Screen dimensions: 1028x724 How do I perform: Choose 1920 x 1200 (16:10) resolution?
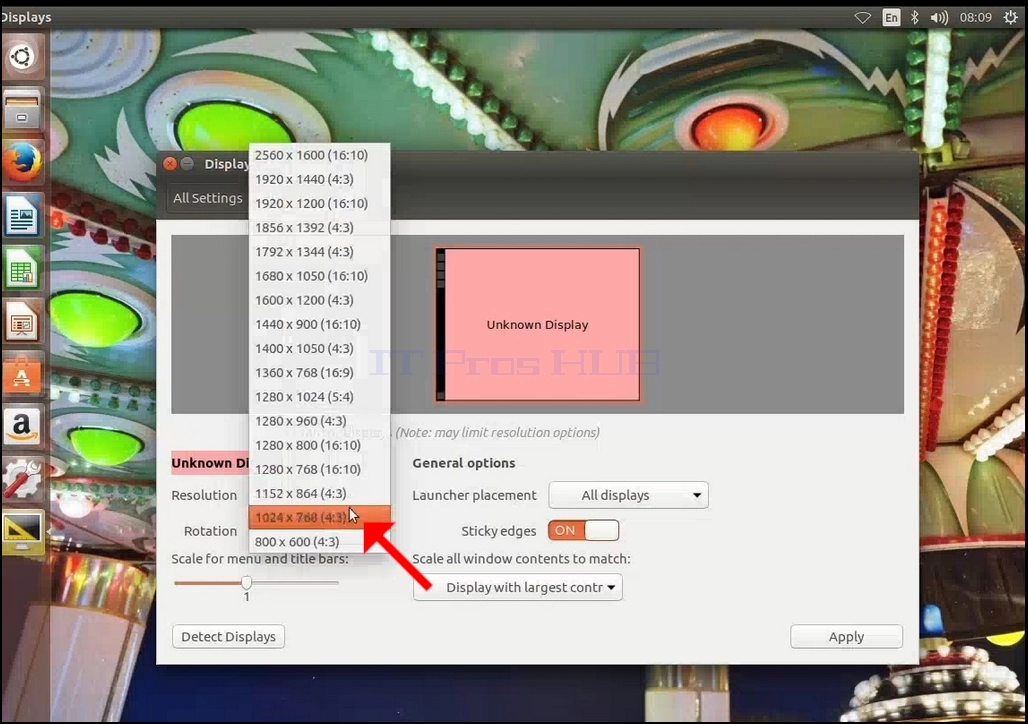coord(319,203)
